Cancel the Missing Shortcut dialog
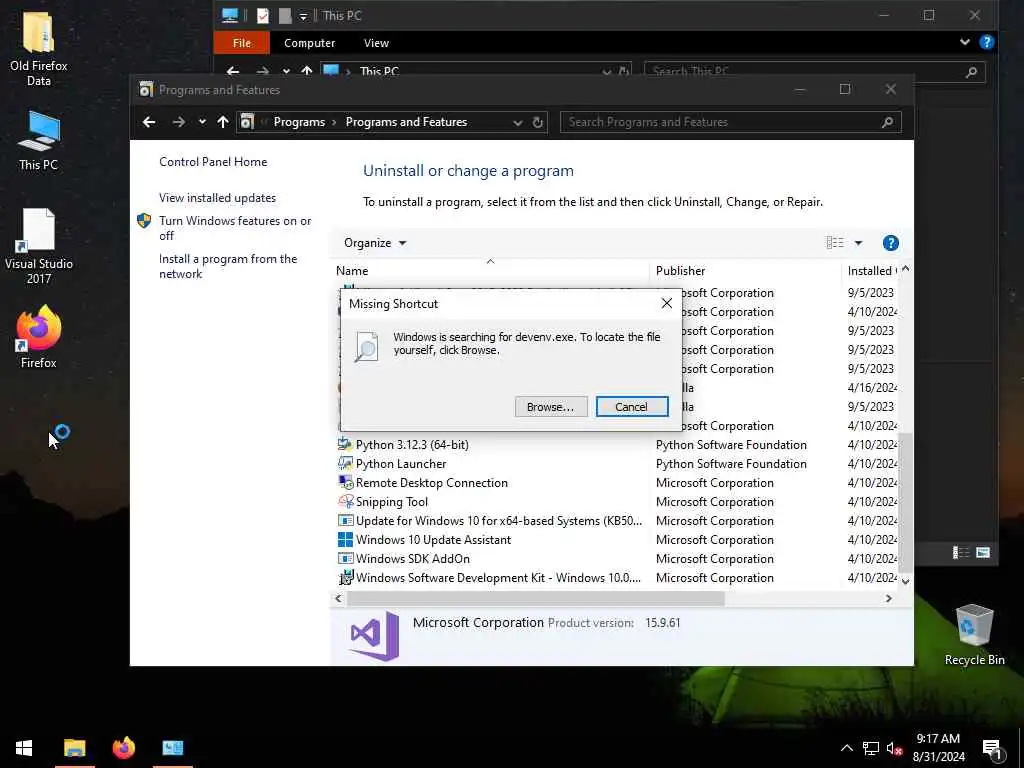 [632, 407]
